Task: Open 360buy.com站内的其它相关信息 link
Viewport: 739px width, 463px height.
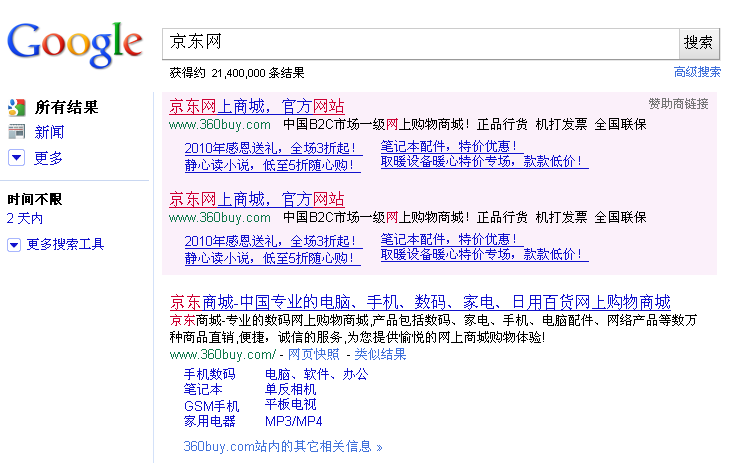Action: point(283,446)
